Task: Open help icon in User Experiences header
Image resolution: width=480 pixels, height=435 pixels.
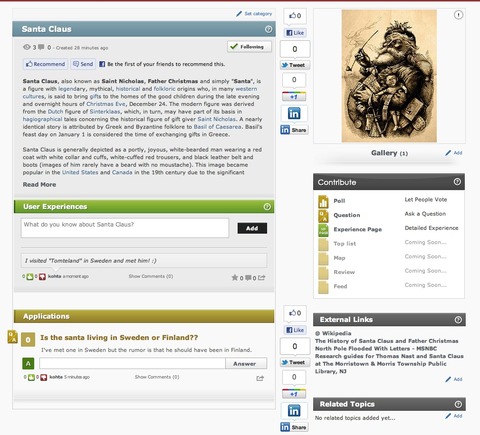Action: (267, 207)
